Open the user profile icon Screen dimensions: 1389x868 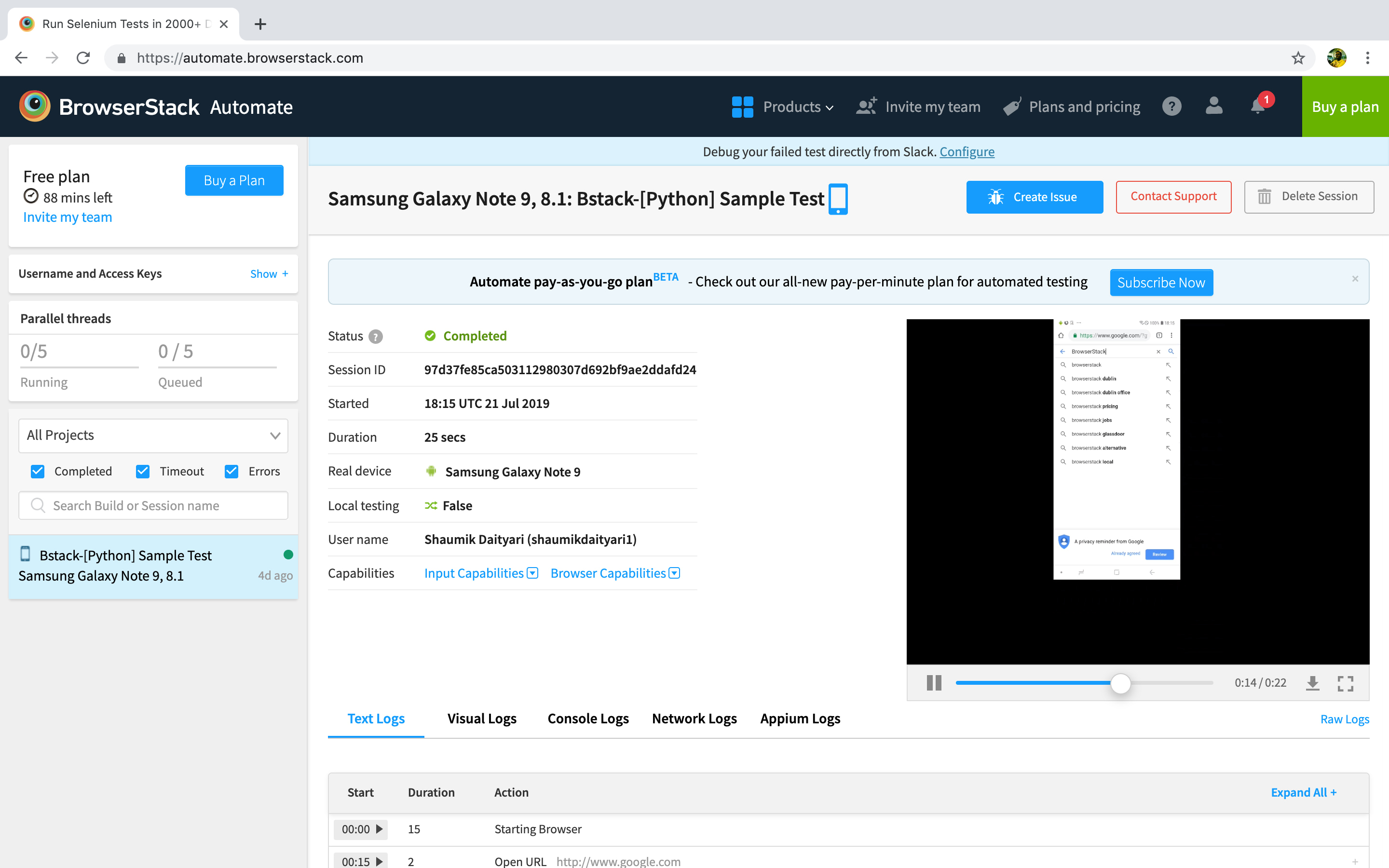point(1214,106)
